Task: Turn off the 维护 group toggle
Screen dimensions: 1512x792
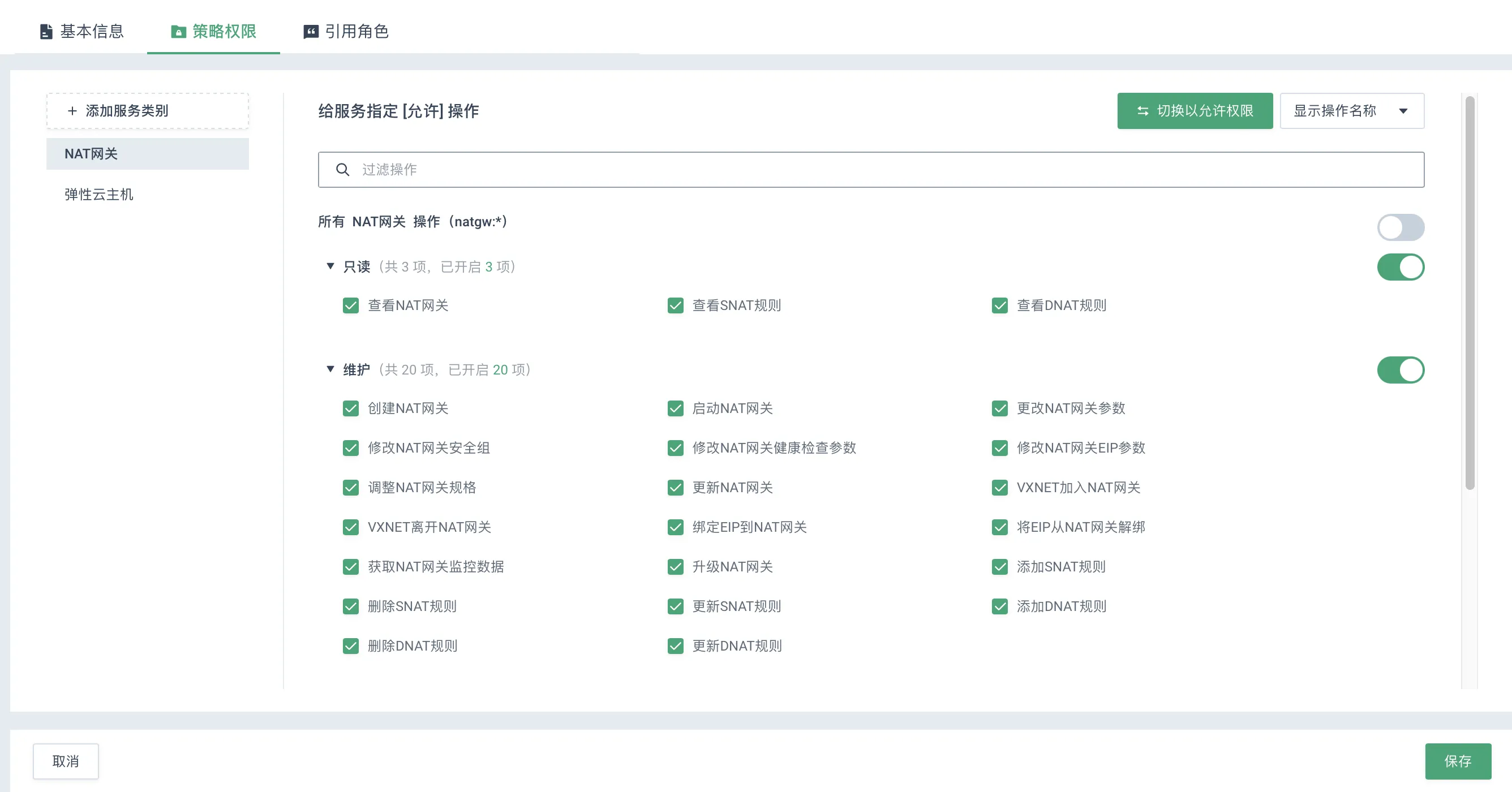Action: (x=1400, y=370)
